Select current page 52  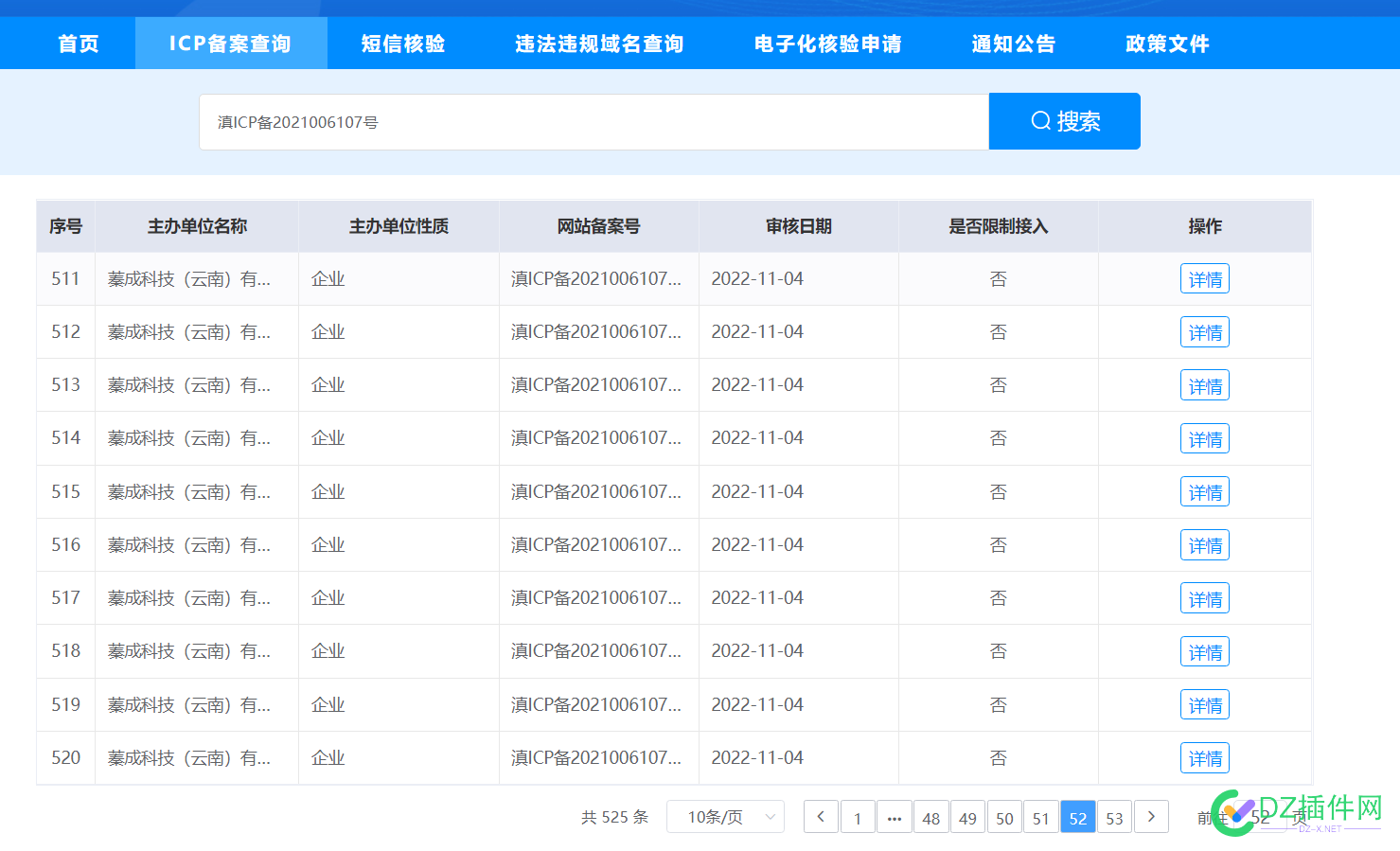point(1078,818)
